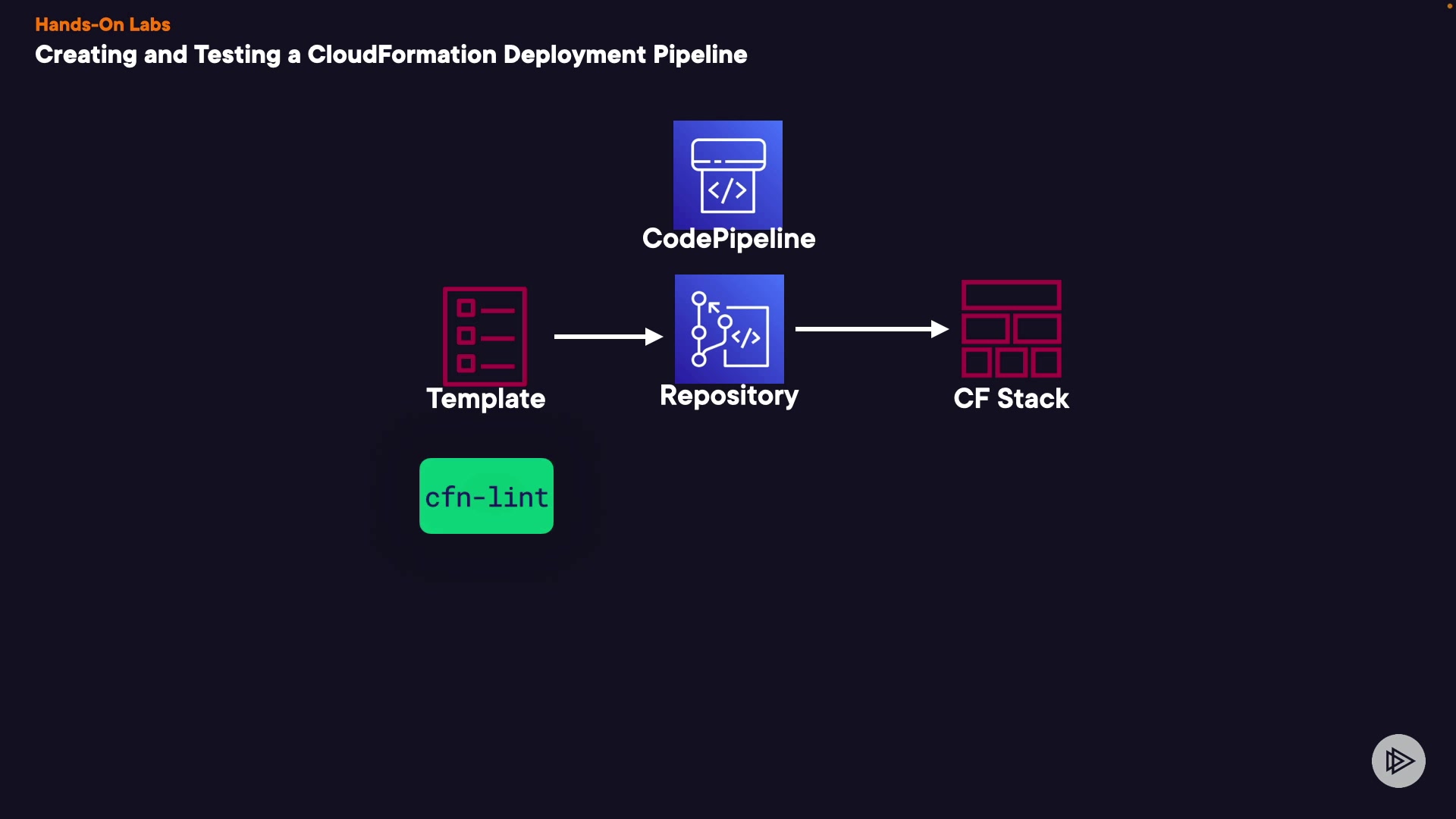Click the Repository CodeCommit icon
Viewport: 1456px width, 819px height.
(729, 329)
